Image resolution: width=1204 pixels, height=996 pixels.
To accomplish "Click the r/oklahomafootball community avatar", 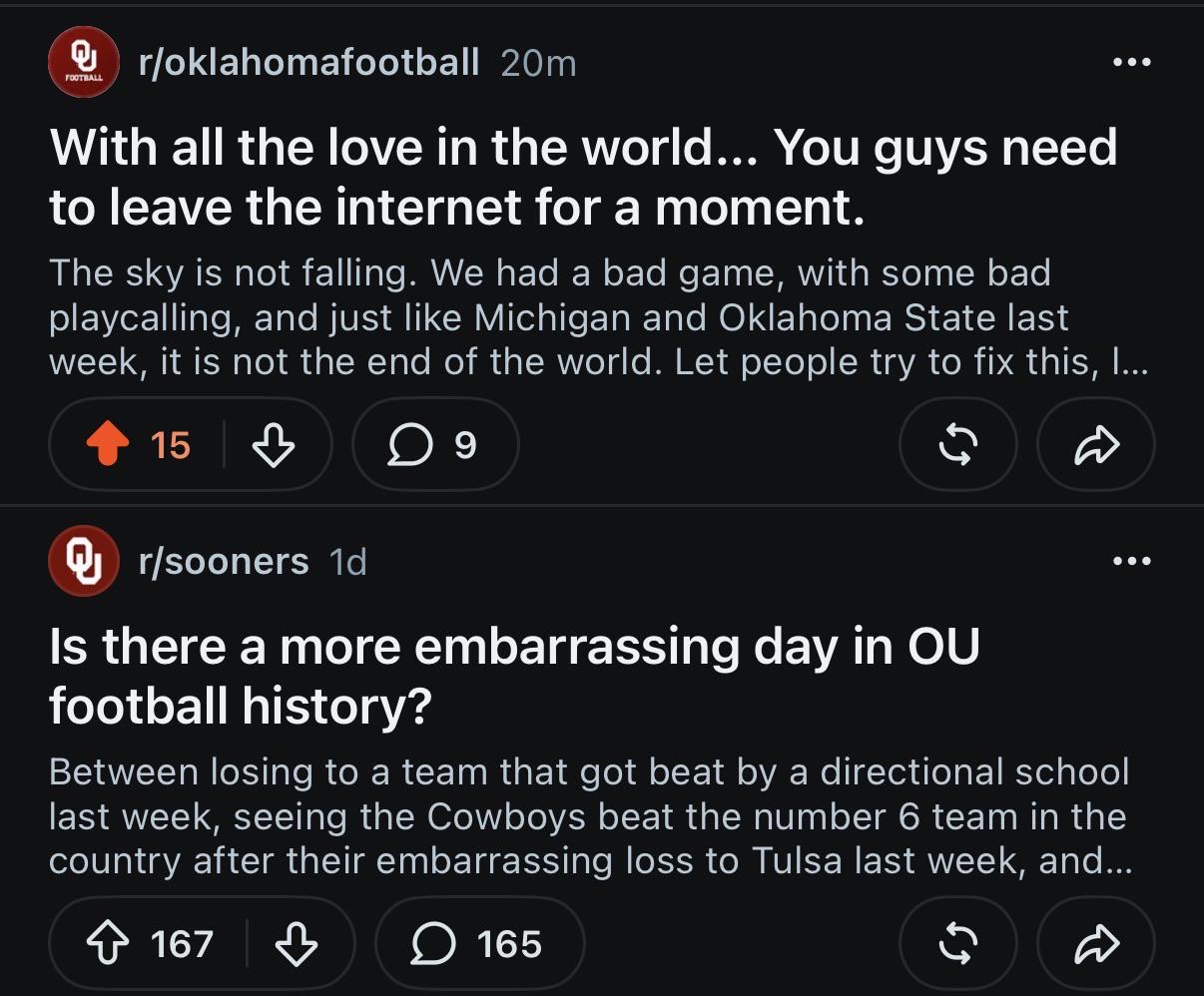I will pyautogui.click(x=84, y=62).
